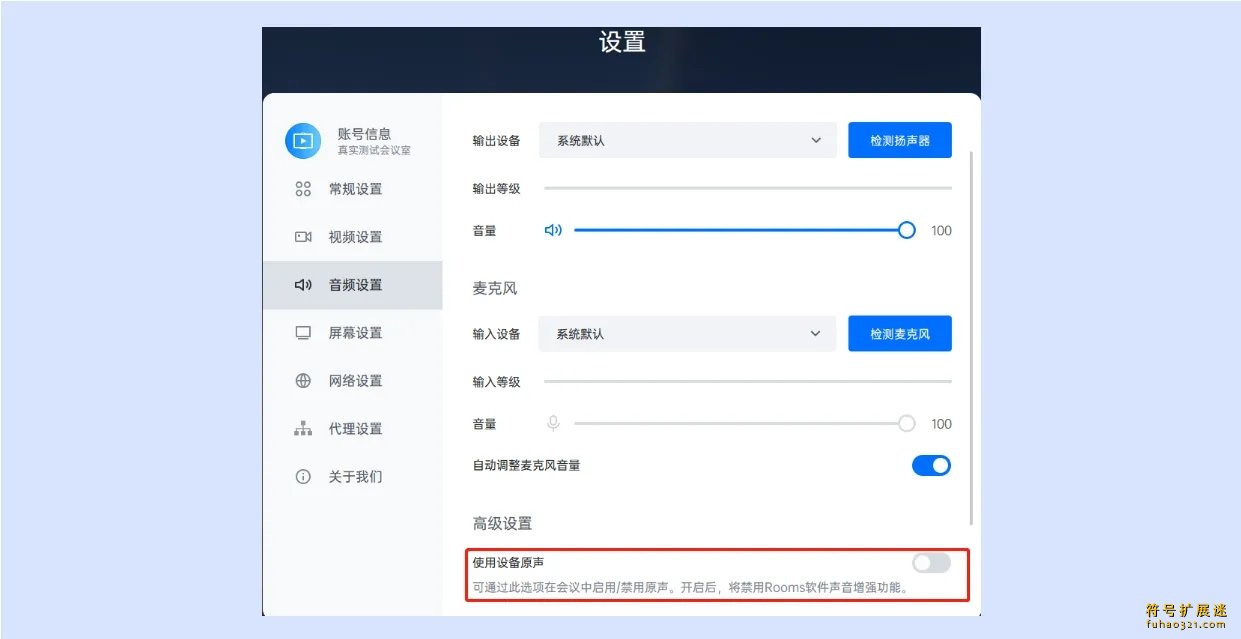Image resolution: width=1241 pixels, height=639 pixels.
Task: Select the 网络设置 globe icon
Action: [303, 380]
